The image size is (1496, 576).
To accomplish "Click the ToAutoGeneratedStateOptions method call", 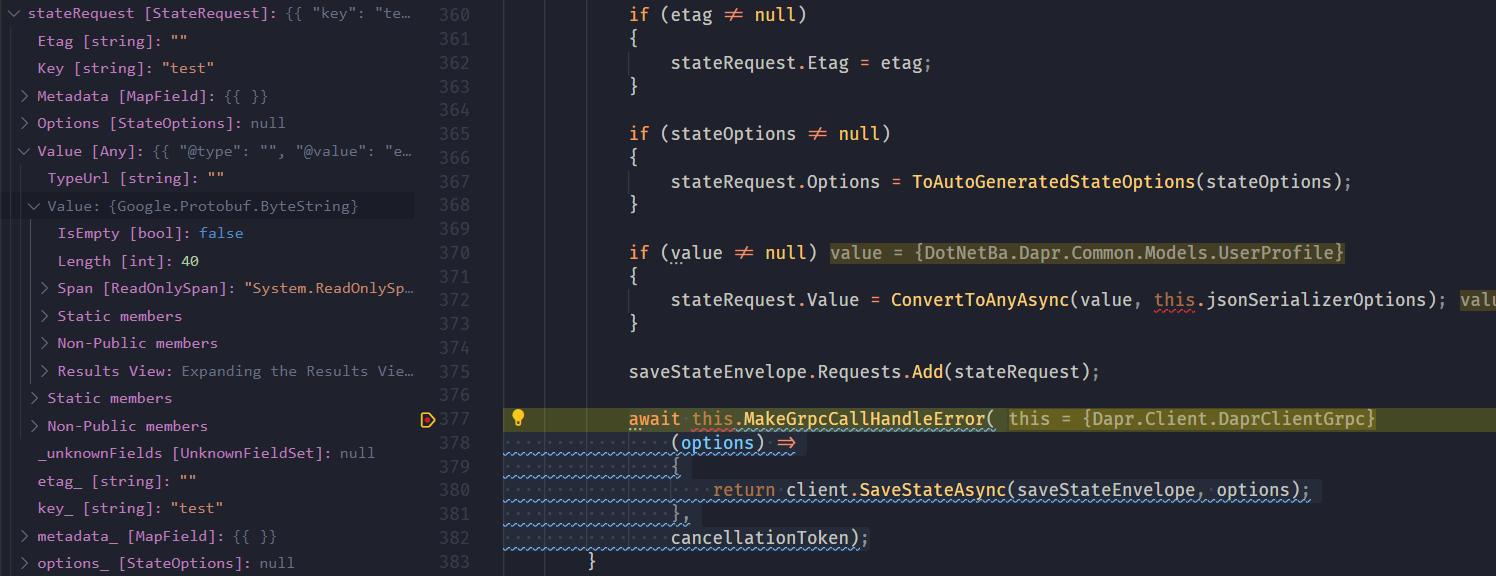I will (x=1054, y=182).
